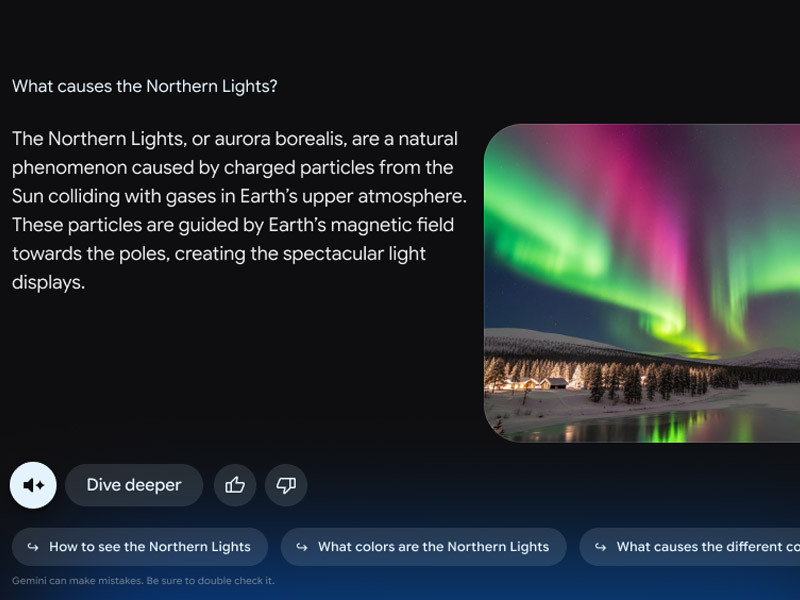This screenshot has height=600, width=800.
Task: Click arrow icon in 'How to see' chip
Action: point(33,547)
